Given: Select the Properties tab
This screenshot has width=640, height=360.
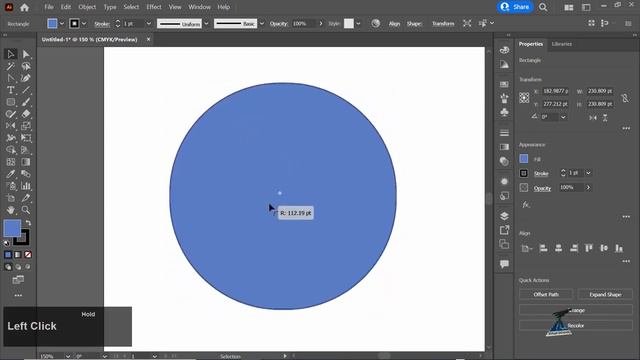Looking at the screenshot, I should (531, 44).
